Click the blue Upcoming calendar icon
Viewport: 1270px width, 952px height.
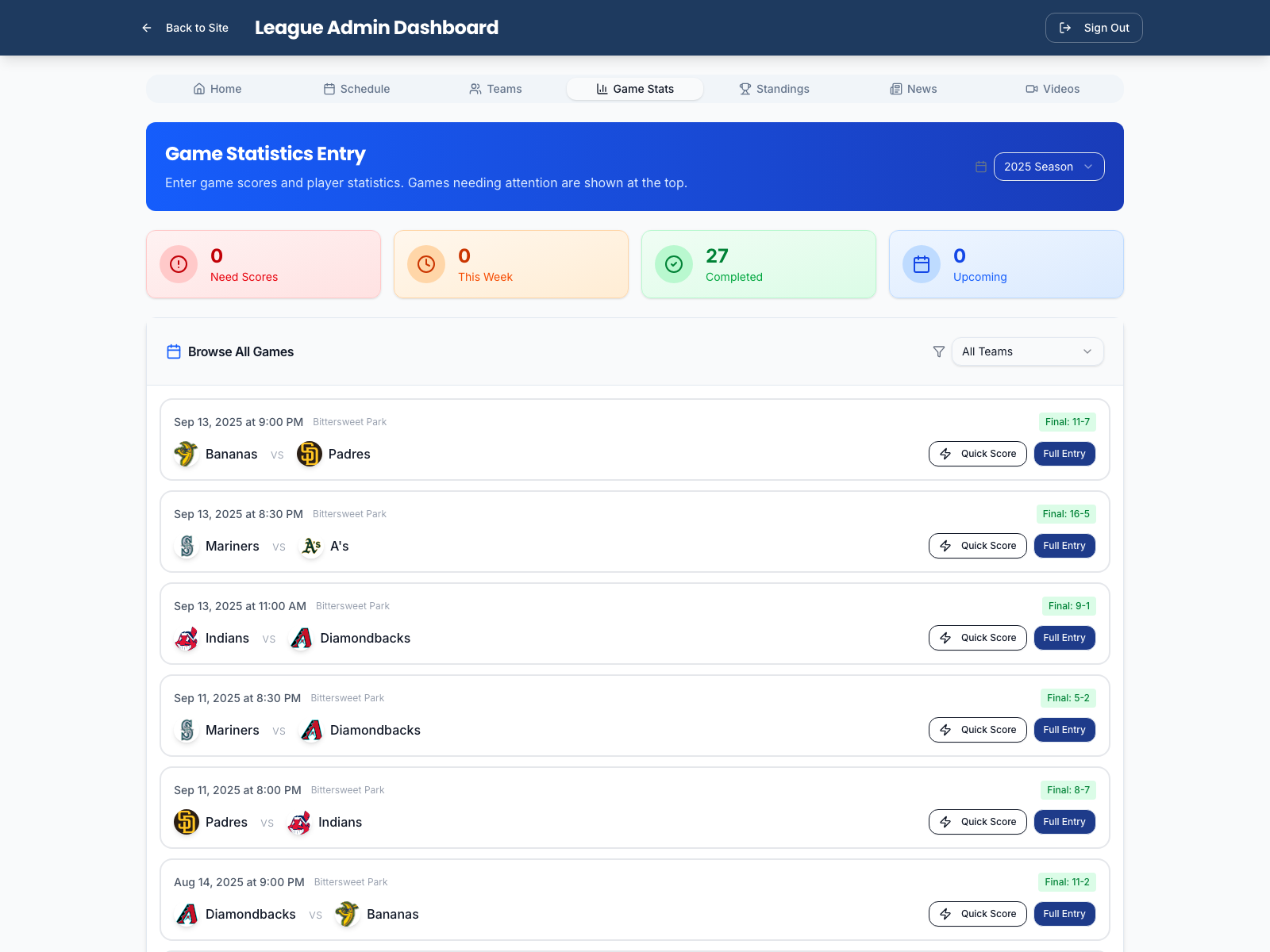(922, 264)
